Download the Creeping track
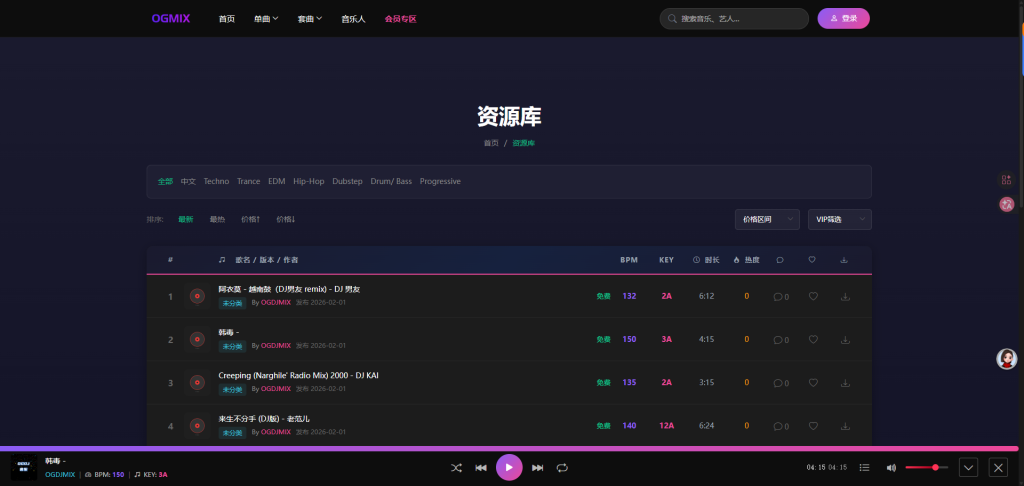Viewport: 1024px width, 486px height. [x=845, y=383]
